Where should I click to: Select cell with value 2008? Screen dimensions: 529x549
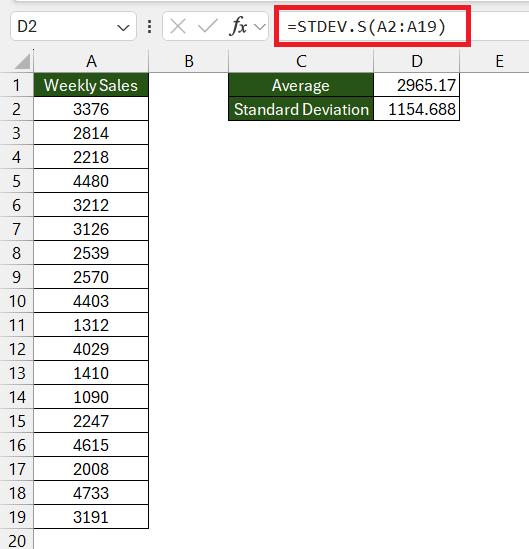click(91, 469)
